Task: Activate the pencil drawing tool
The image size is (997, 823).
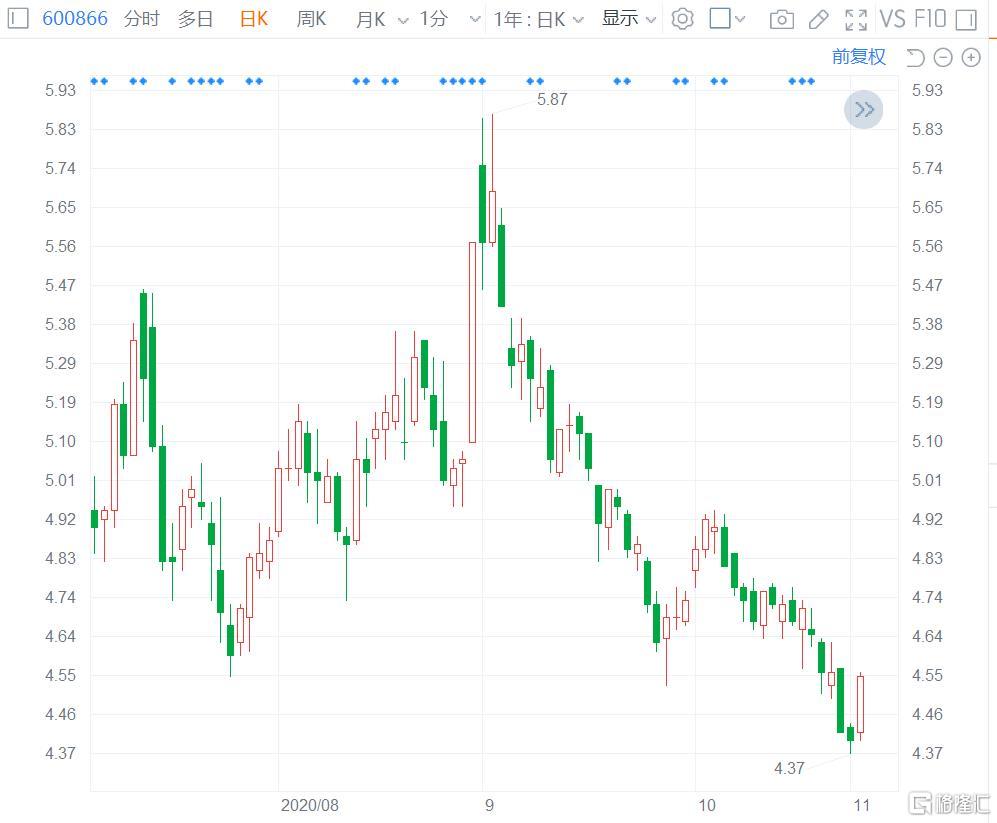Action: tap(818, 20)
